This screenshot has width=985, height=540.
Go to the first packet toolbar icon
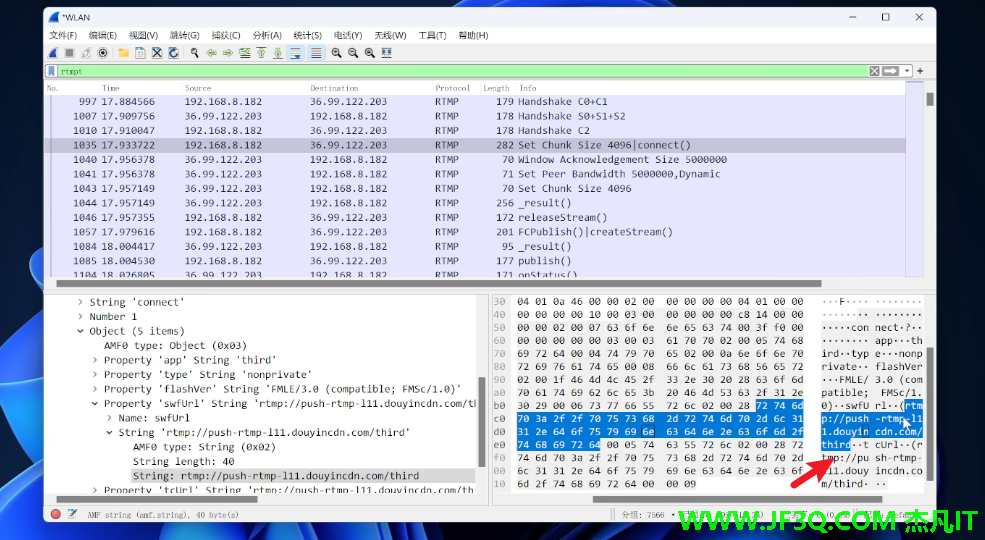click(261, 52)
